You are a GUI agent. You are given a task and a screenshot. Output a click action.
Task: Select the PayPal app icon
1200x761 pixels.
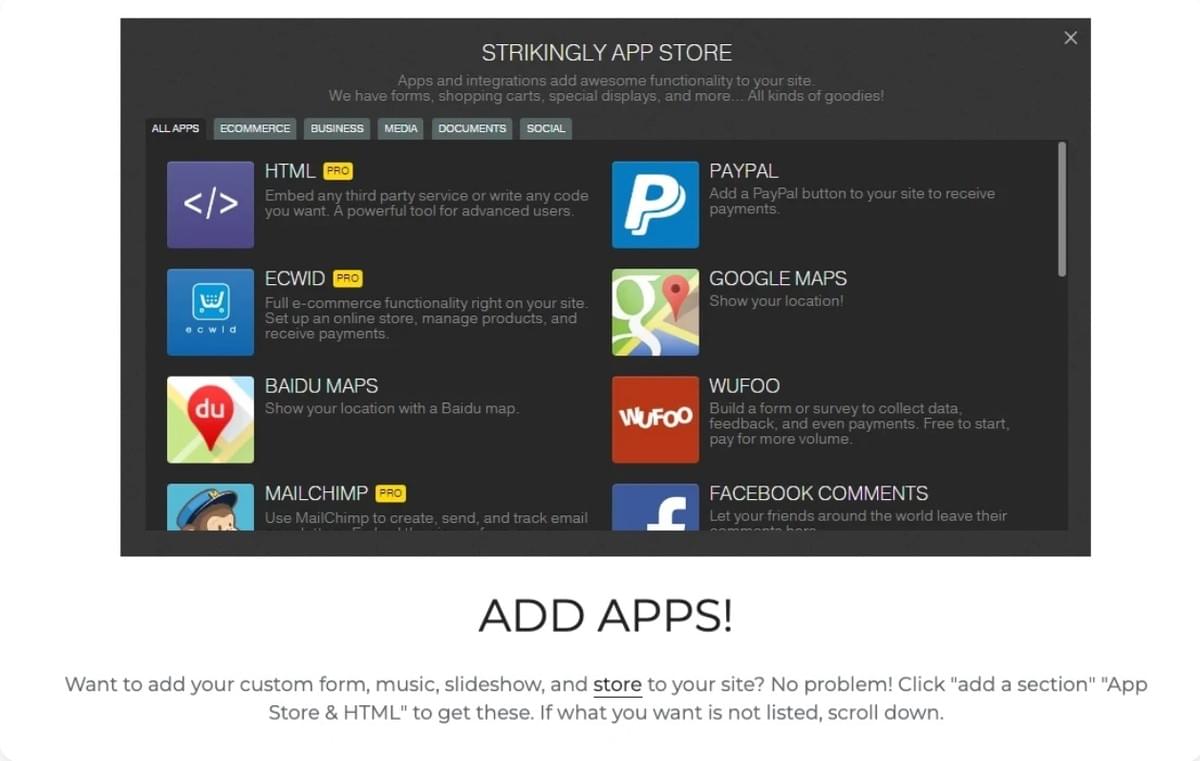click(x=655, y=204)
